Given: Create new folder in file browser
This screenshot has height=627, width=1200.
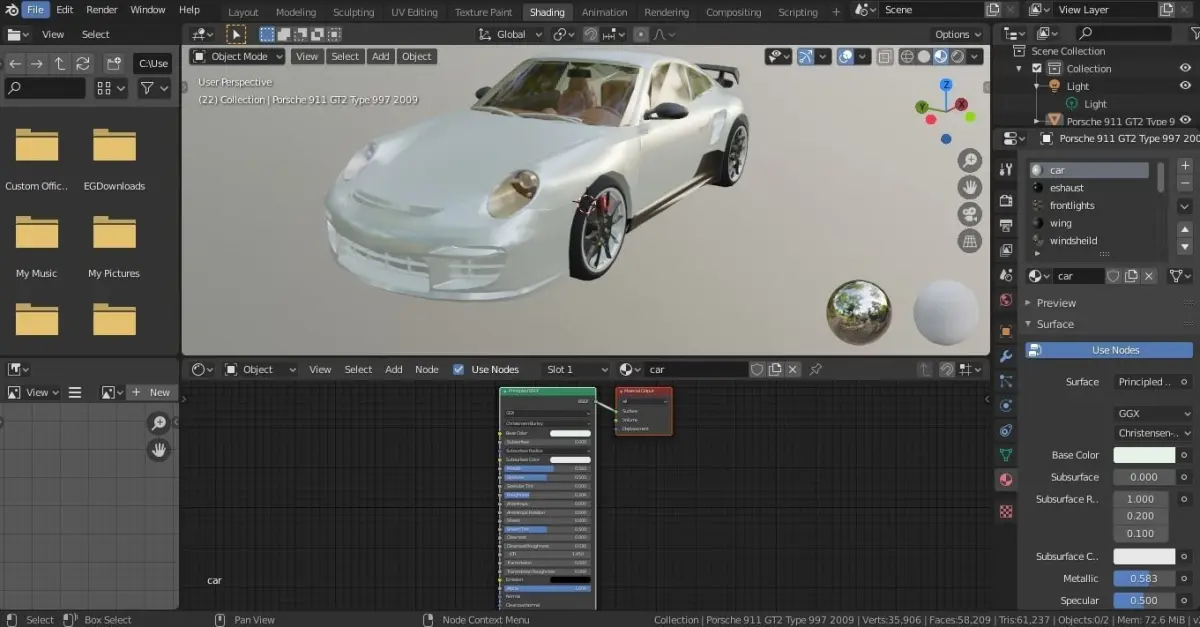Looking at the screenshot, I should click(x=113, y=63).
